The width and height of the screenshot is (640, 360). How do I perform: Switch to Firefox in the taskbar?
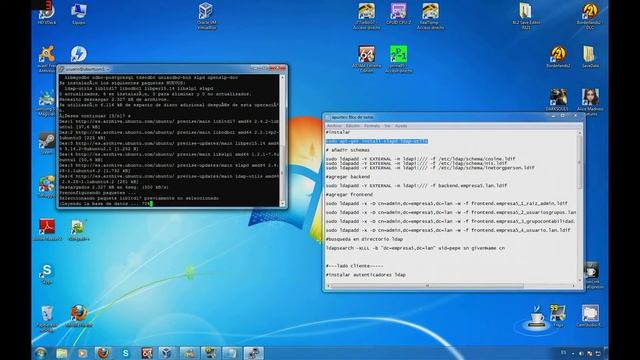(x=104, y=353)
